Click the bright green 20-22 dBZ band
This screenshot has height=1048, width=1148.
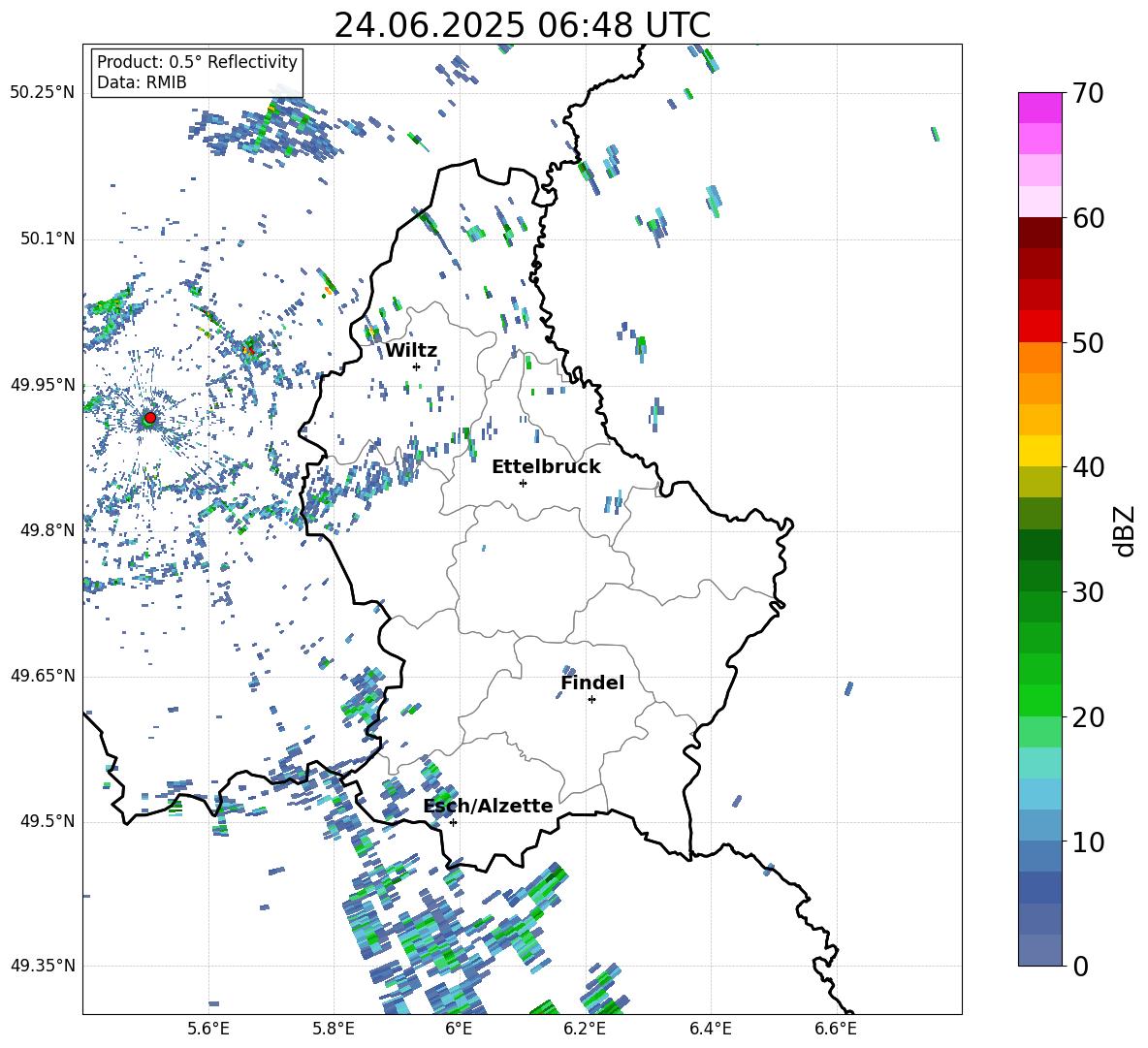pyautogui.click(x=1040, y=700)
